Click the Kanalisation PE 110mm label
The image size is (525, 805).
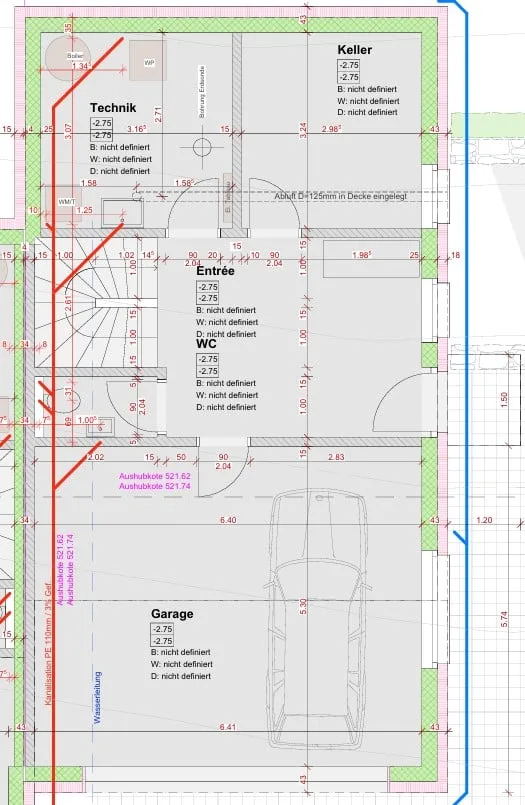[x=48, y=644]
